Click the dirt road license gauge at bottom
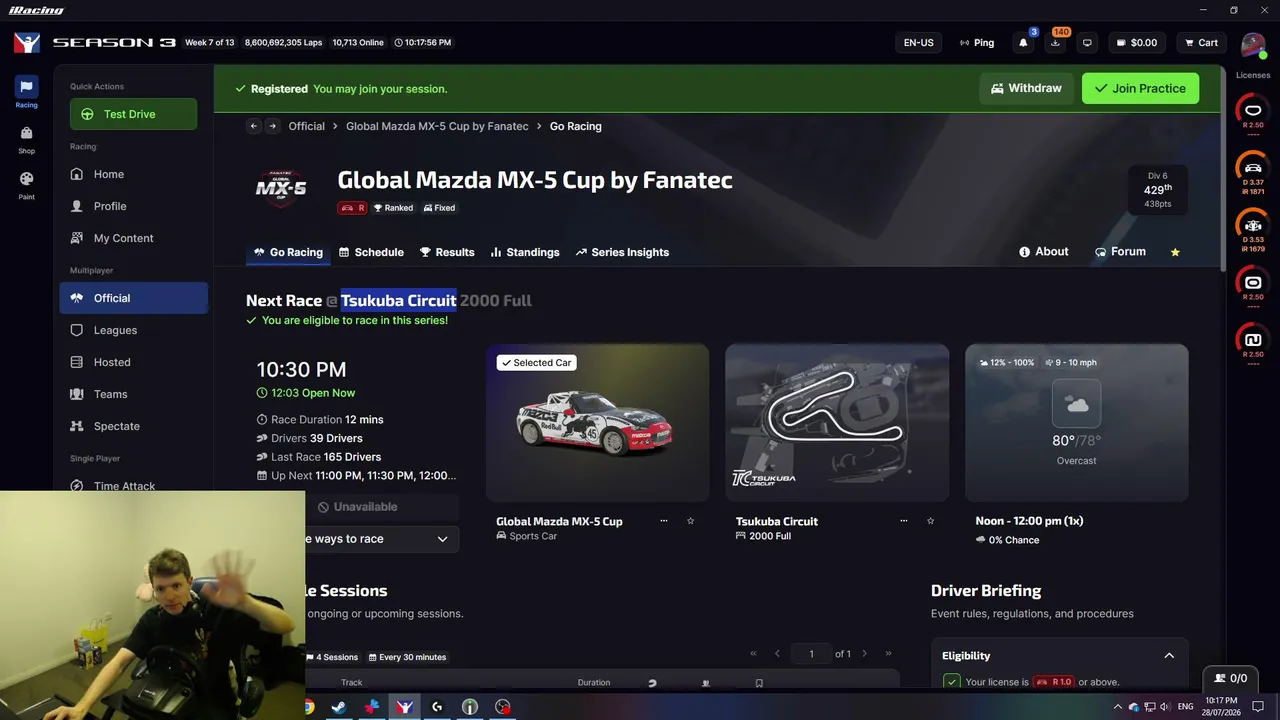 [x=1253, y=341]
